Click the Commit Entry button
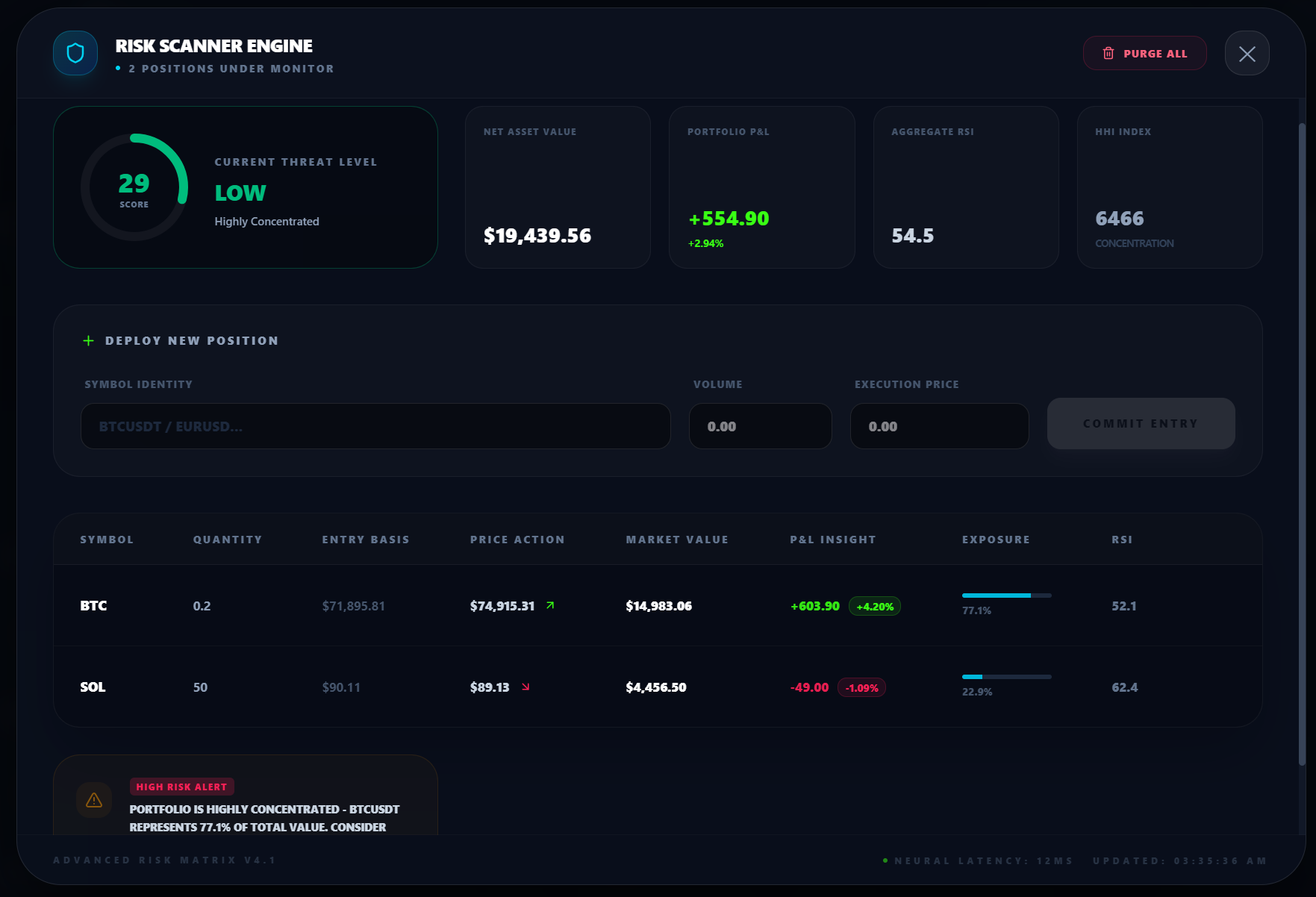 1141,423
